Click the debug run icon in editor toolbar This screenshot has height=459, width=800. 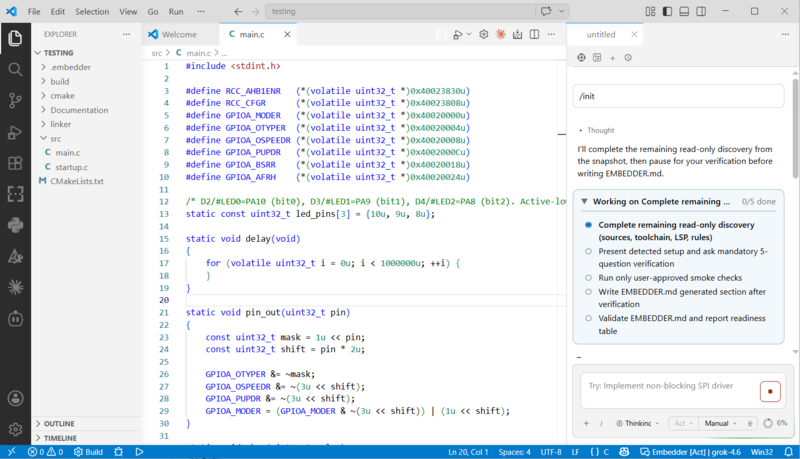pyautogui.click(x=458, y=34)
